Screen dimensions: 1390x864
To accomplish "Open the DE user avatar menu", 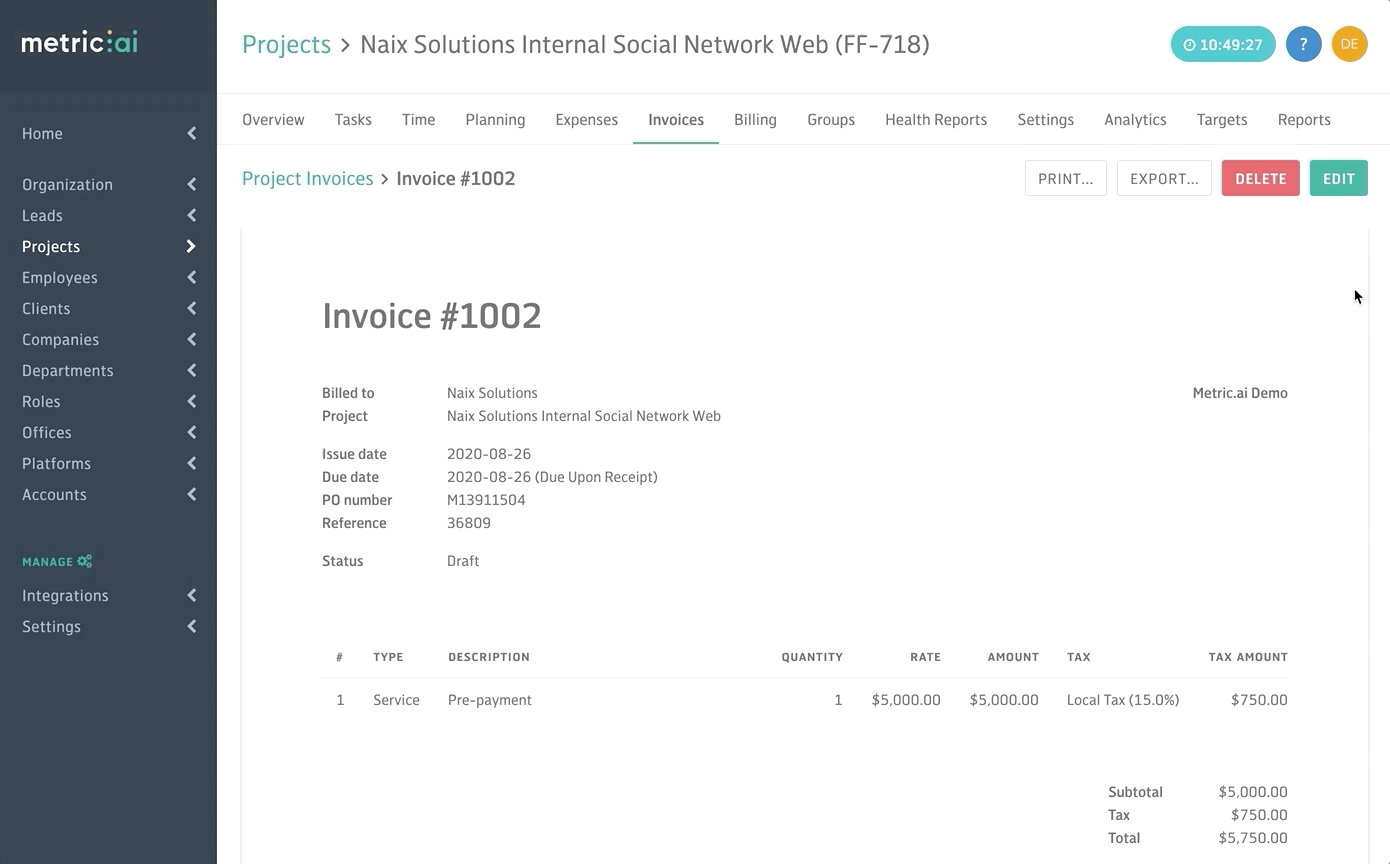I will (x=1349, y=44).
